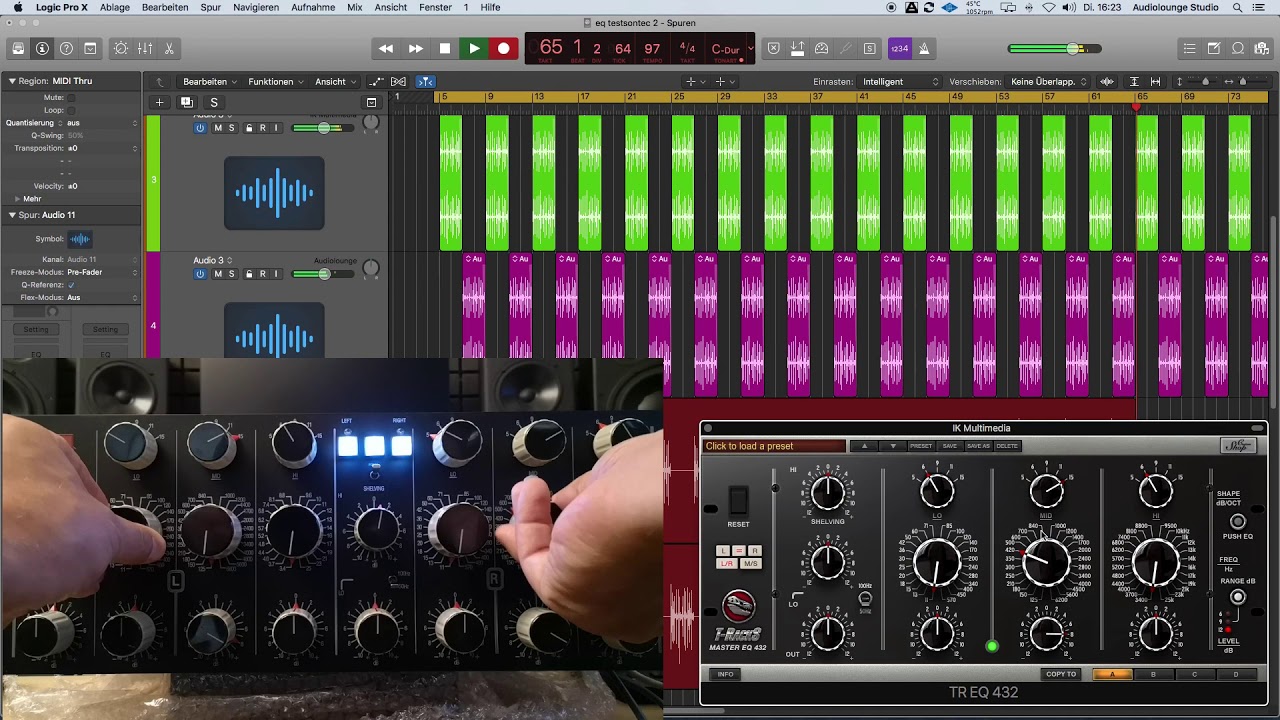The height and width of the screenshot is (720, 1280).
Task: Open the Spur menu
Action: (210, 7)
